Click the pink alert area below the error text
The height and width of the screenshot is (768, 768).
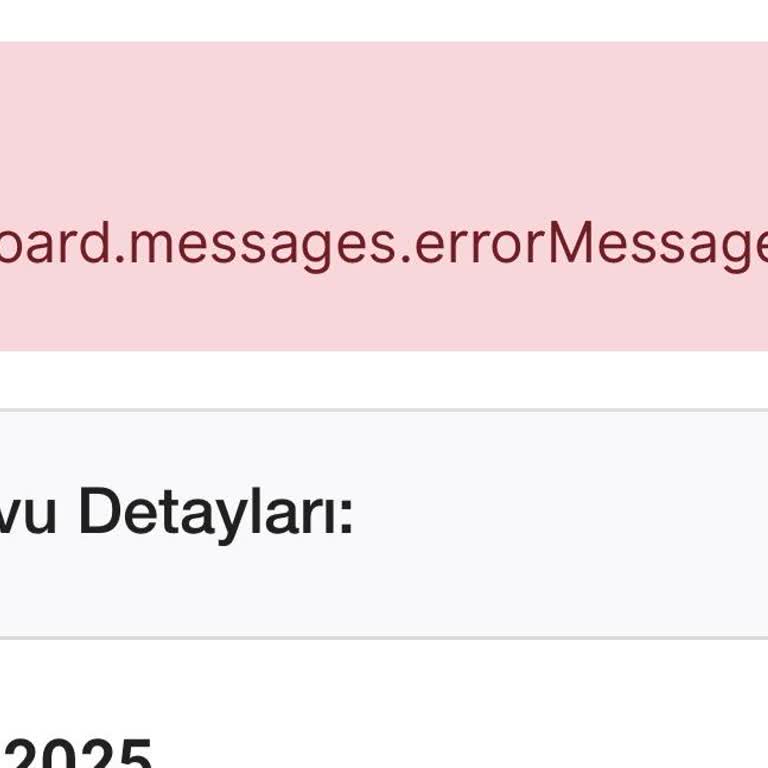coord(384,313)
